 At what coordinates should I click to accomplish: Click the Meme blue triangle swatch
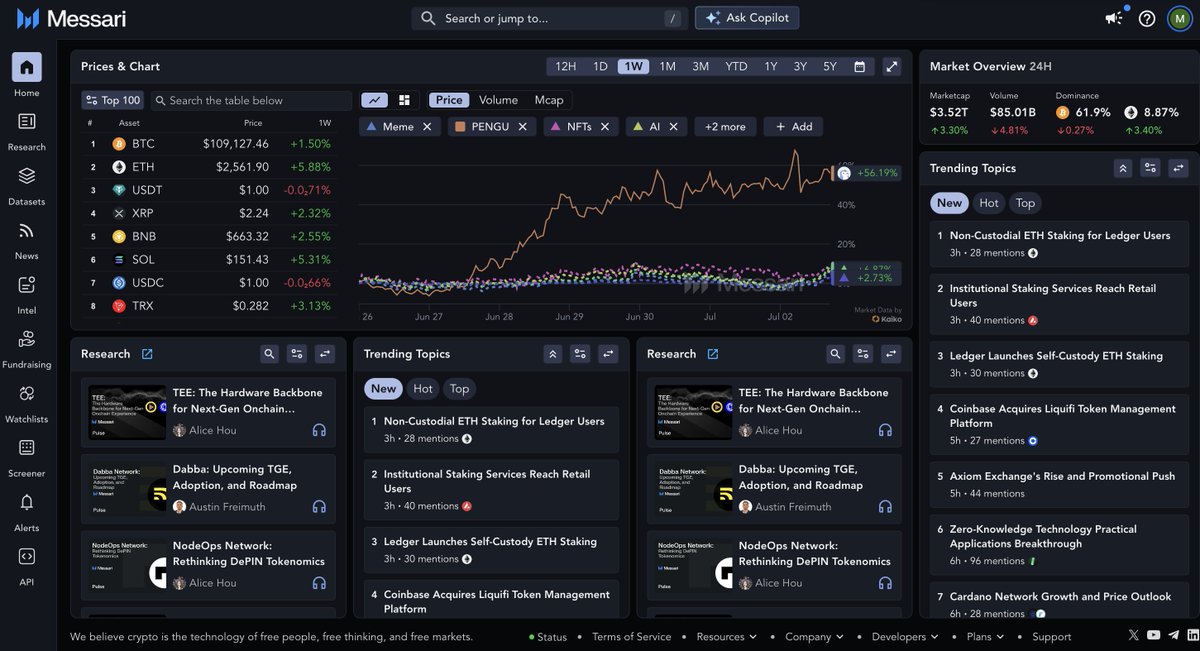click(372, 127)
